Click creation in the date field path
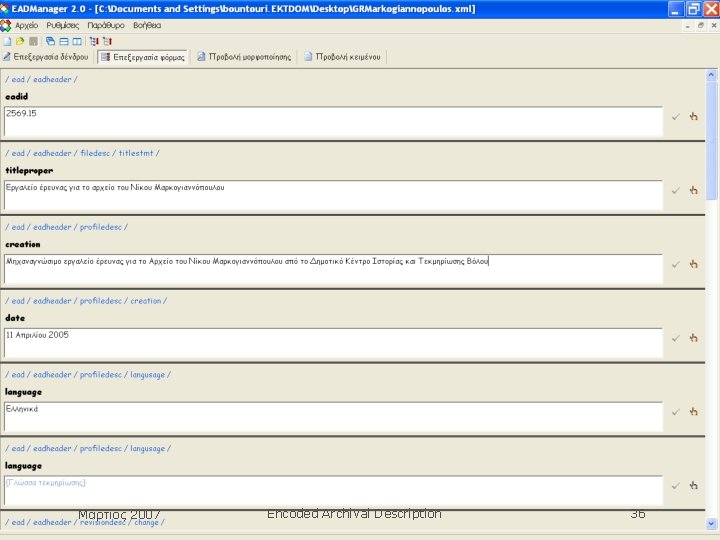The image size is (720, 540). [146, 301]
